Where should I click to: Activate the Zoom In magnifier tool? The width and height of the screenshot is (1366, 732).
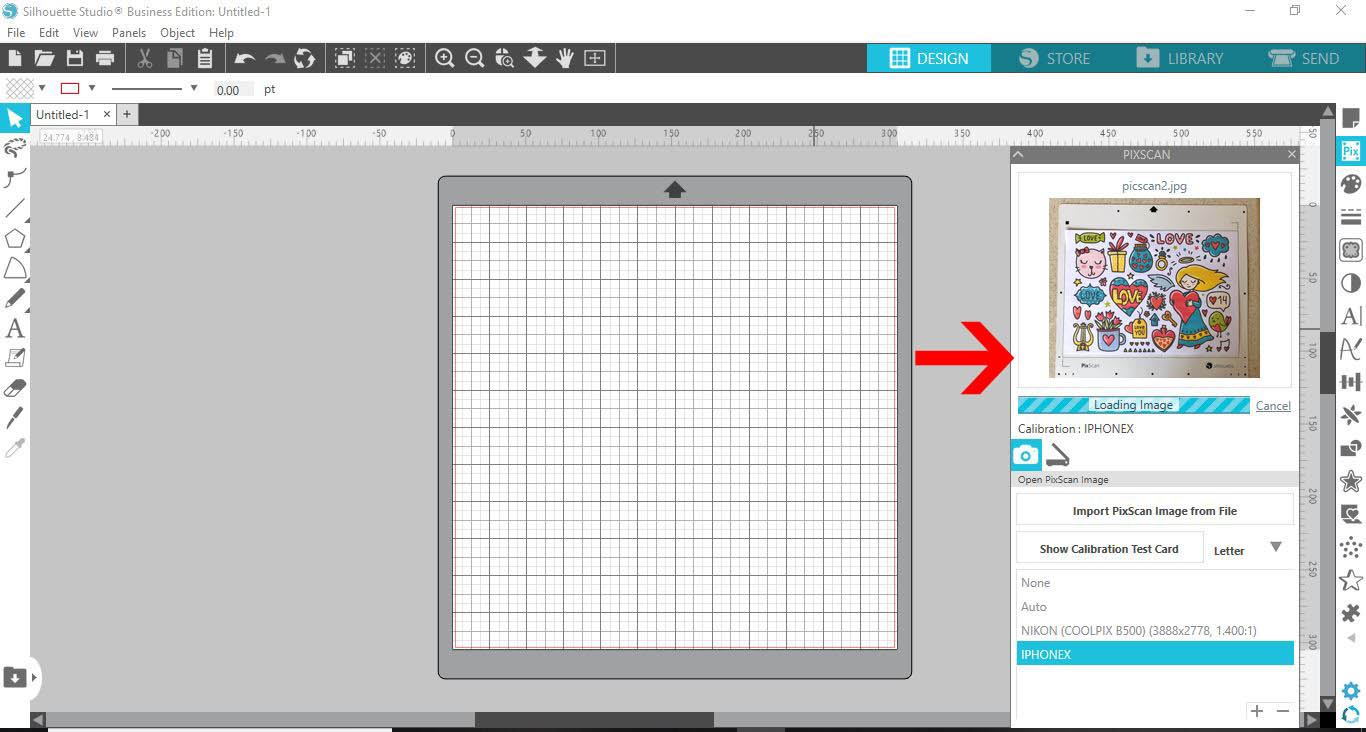click(444, 57)
